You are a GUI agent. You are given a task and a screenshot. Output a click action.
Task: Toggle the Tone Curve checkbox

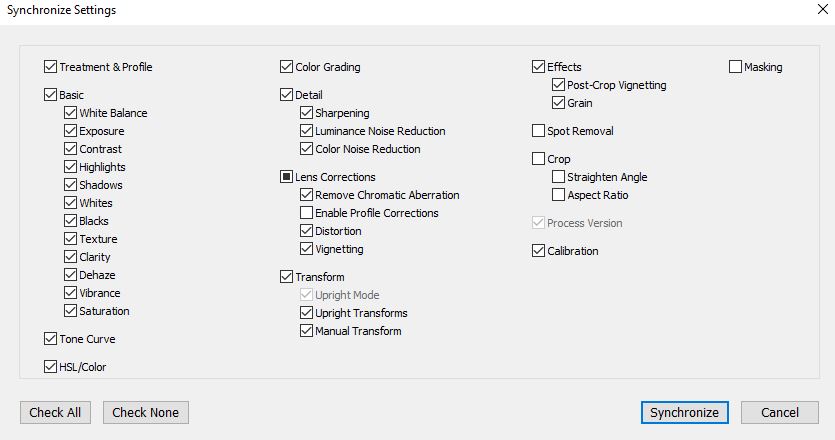[x=51, y=340]
